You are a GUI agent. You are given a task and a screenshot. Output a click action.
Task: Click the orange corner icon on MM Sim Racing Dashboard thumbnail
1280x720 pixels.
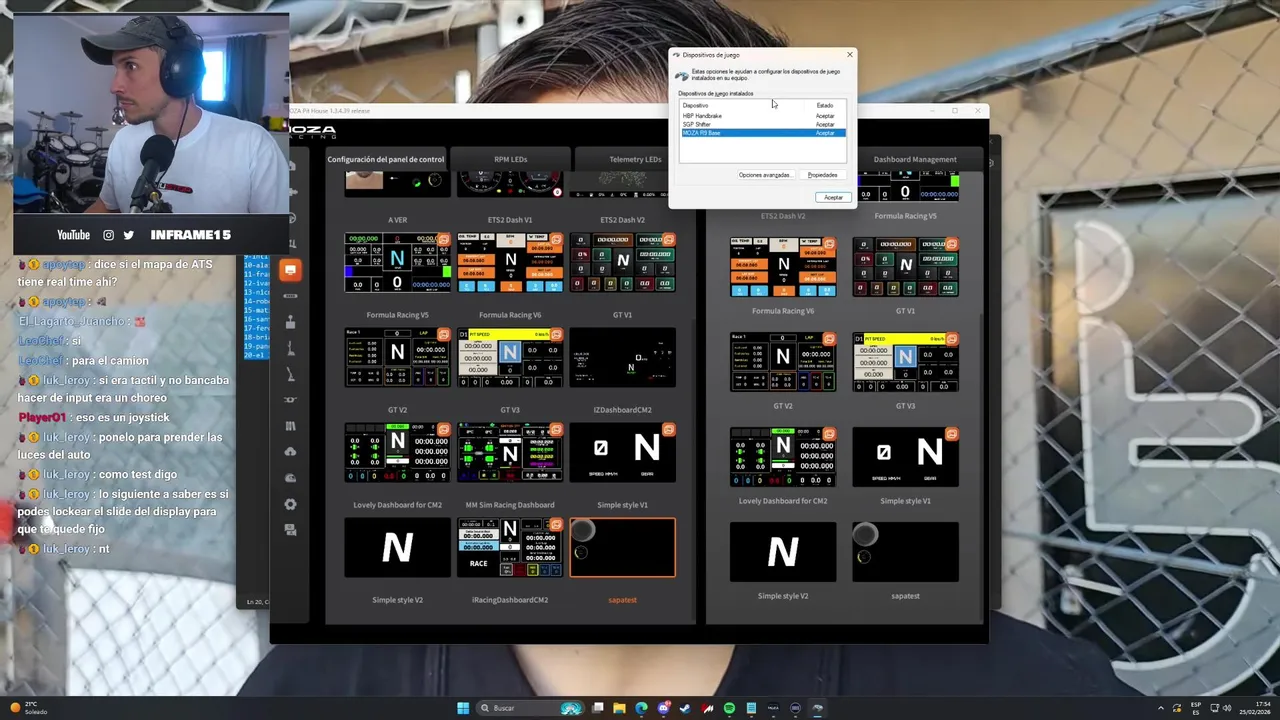click(556, 430)
